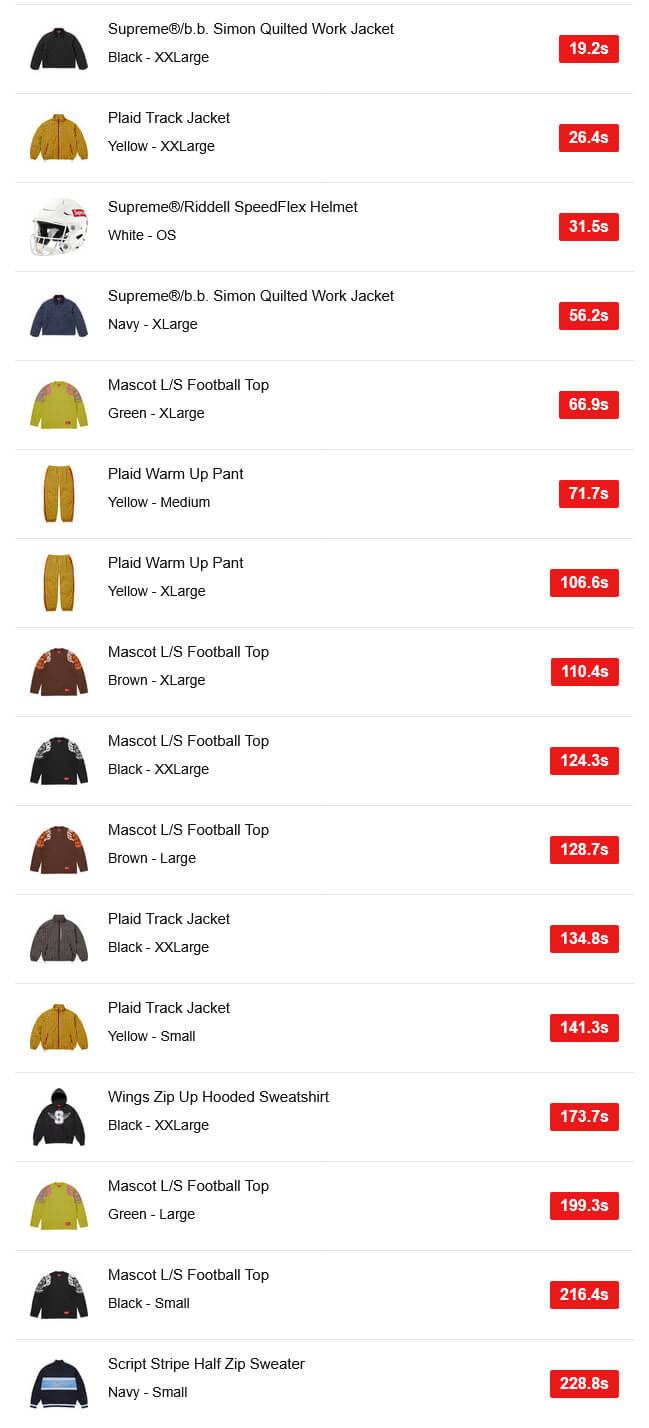
Task: Click the brown Large Mascot Football Top image
Action: (x=59, y=850)
